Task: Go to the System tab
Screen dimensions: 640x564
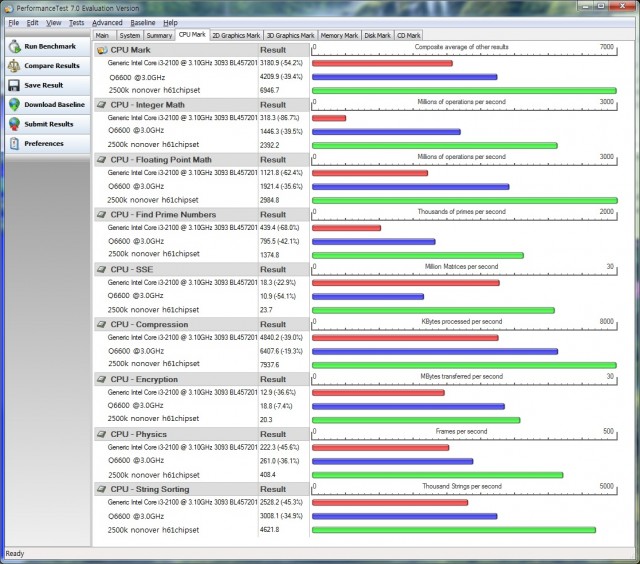Action: pyautogui.click(x=130, y=35)
